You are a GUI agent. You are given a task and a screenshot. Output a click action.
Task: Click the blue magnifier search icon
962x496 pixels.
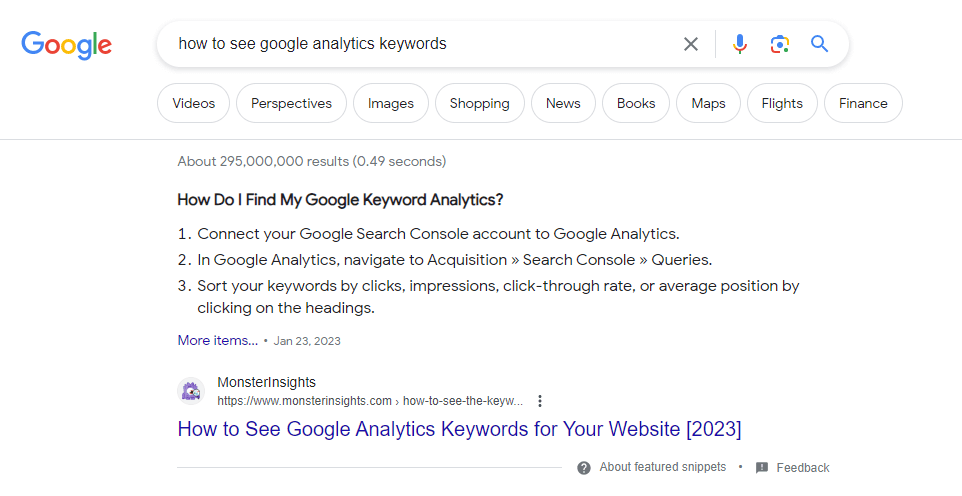pyautogui.click(x=820, y=44)
